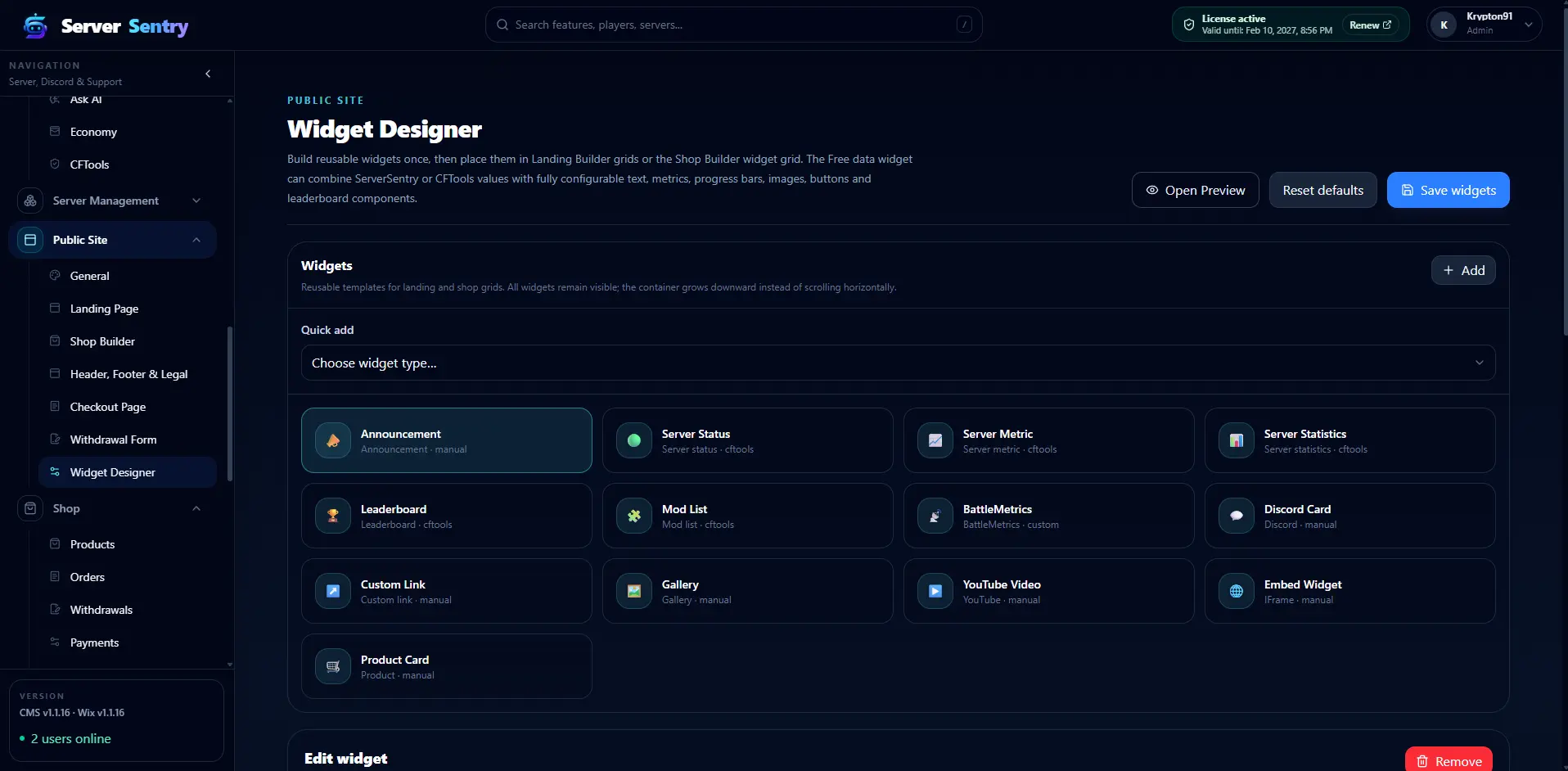Select the Leaderboard trophy icon

[333, 516]
